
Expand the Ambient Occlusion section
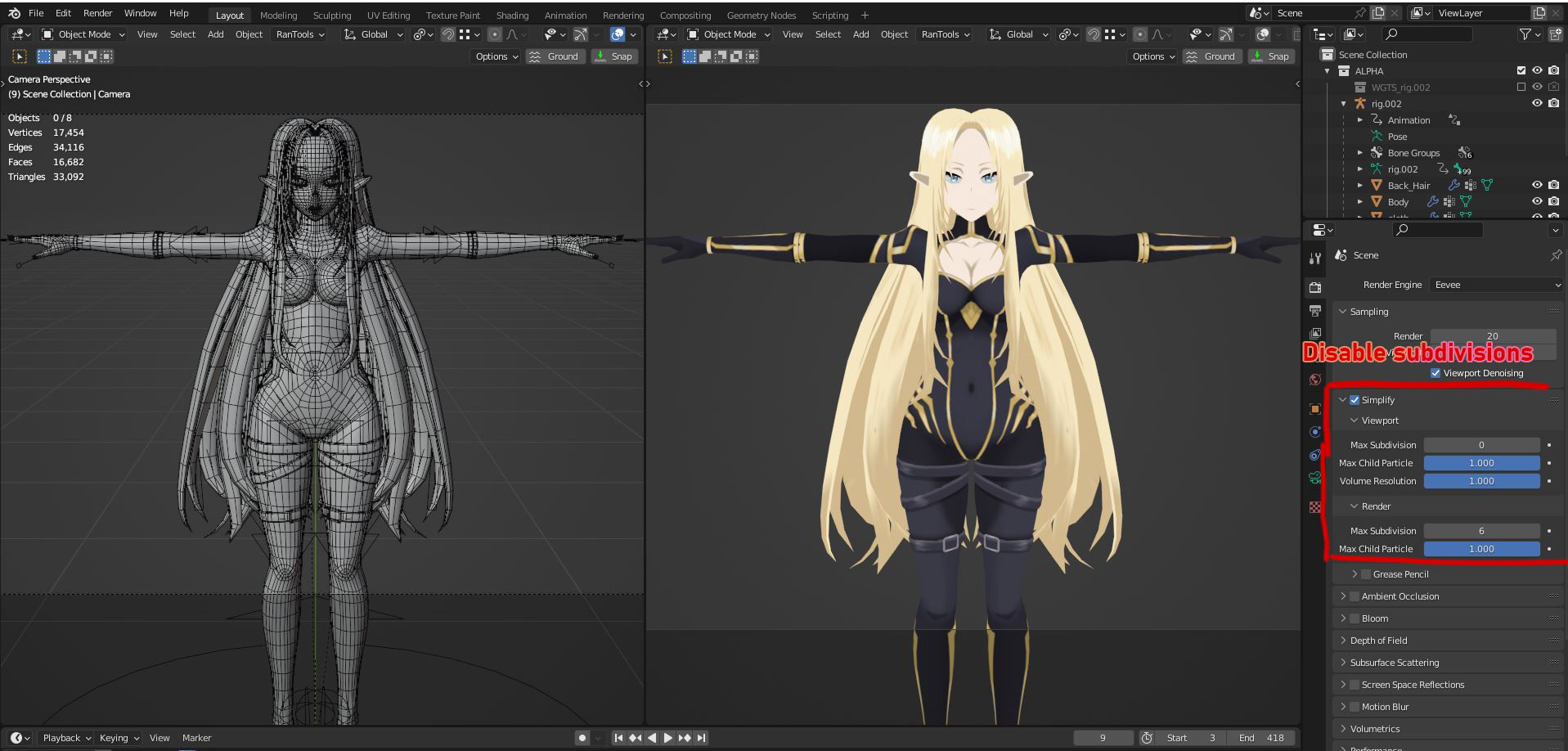[x=1344, y=596]
